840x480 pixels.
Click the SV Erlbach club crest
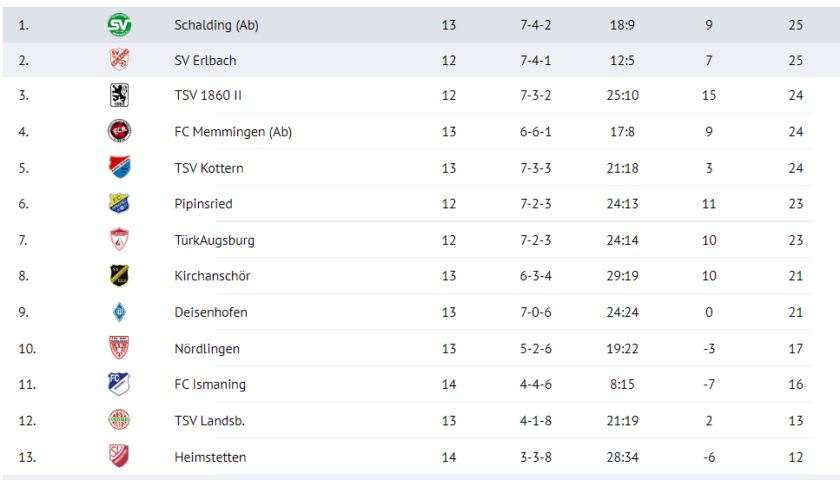(119, 60)
